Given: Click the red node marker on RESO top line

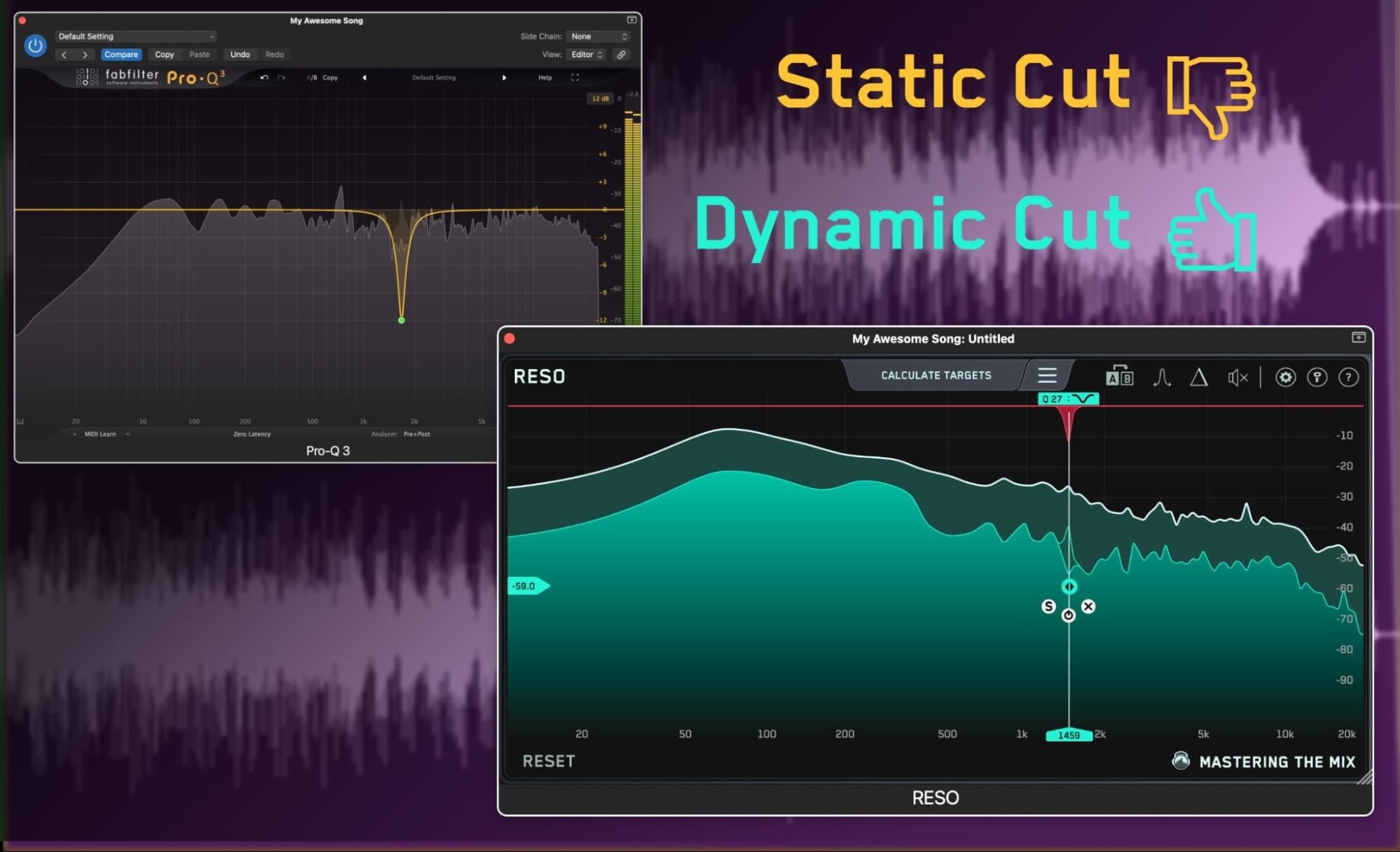Looking at the screenshot, I should coord(1068,424).
